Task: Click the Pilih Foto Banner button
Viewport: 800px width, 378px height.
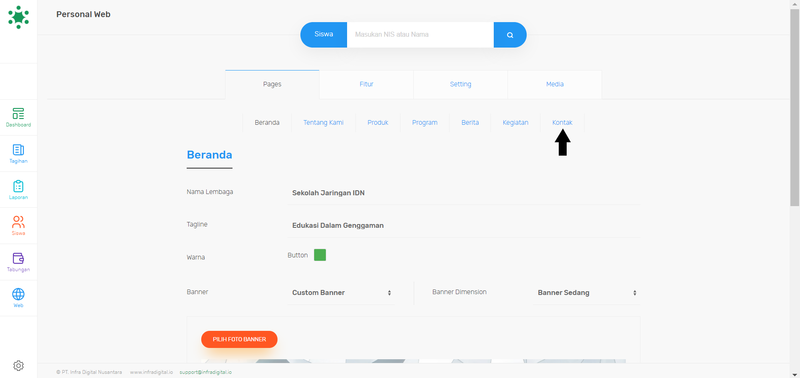Action: coord(239,339)
